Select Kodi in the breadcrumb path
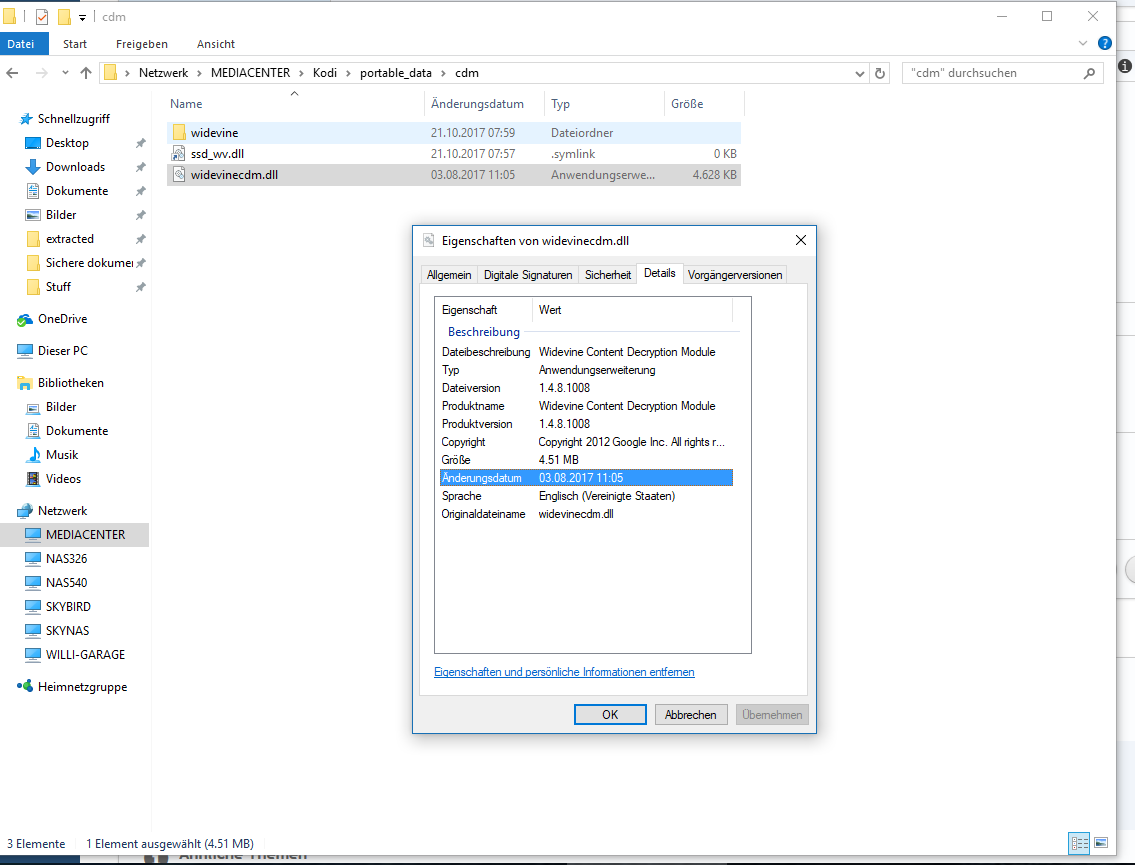 click(x=325, y=73)
